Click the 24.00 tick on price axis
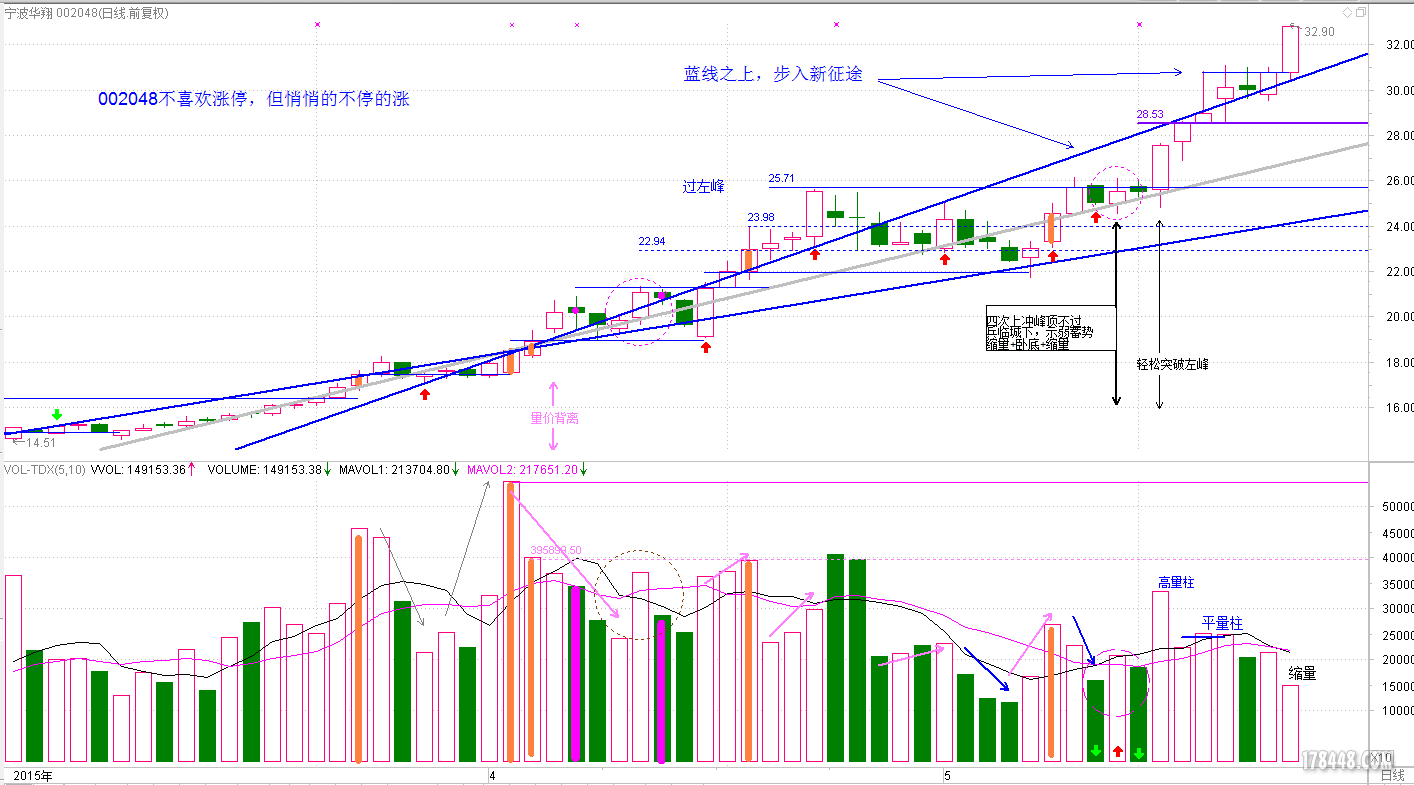Viewport: 1414px width, 785px height. (1399, 226)
